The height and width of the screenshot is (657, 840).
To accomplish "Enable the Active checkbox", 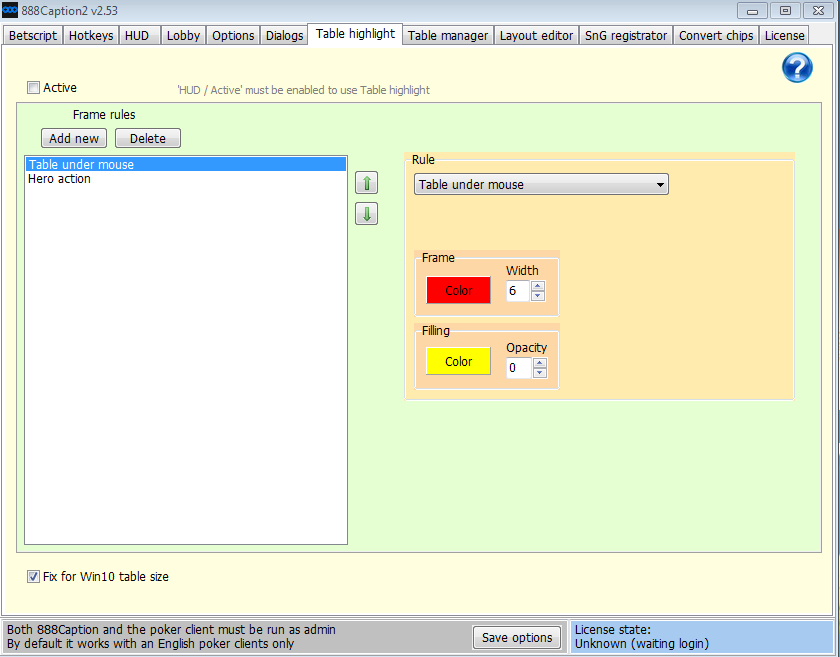I will (33, 87).
